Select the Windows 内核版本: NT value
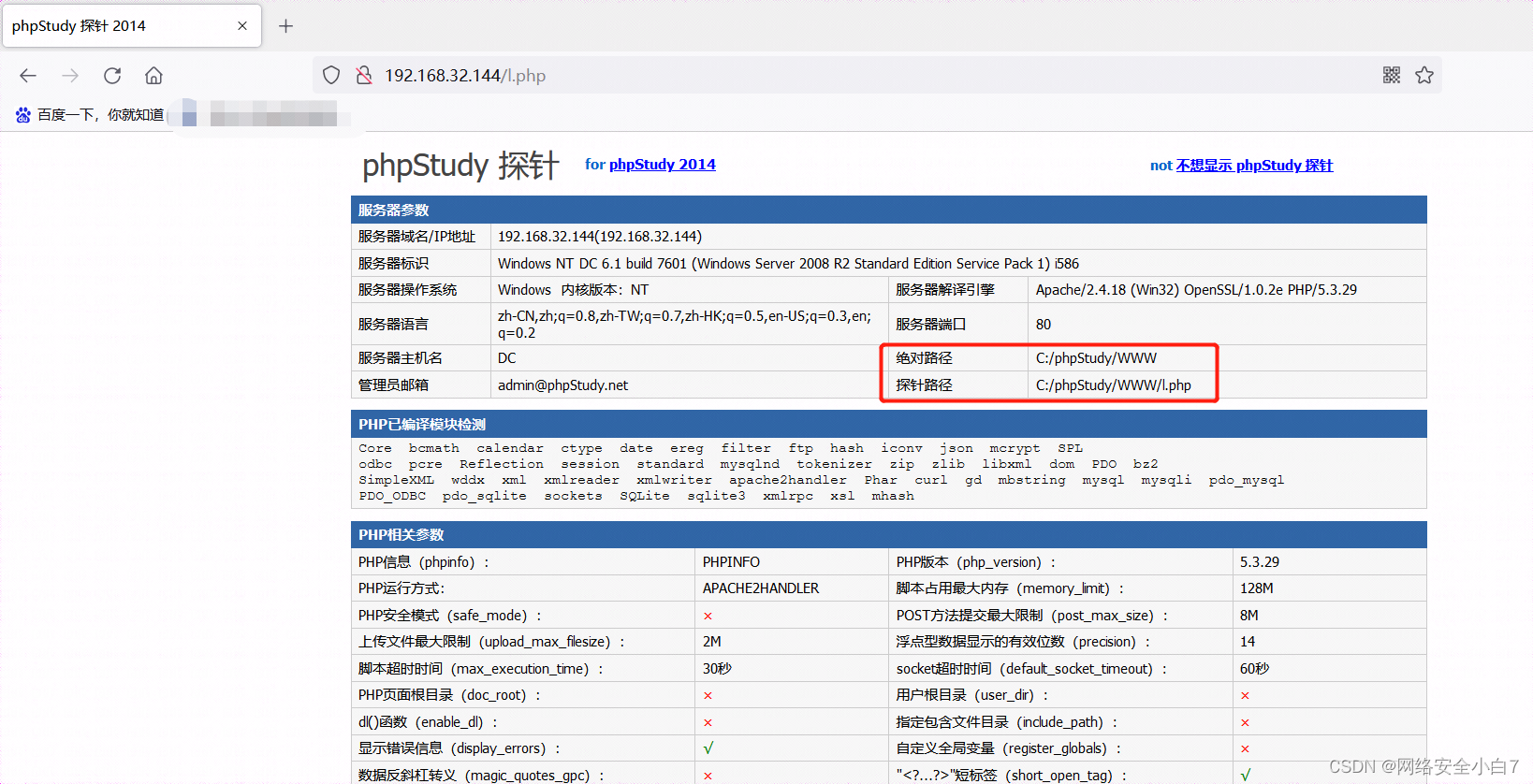1533x784 pixels. [x=573, y=290]
